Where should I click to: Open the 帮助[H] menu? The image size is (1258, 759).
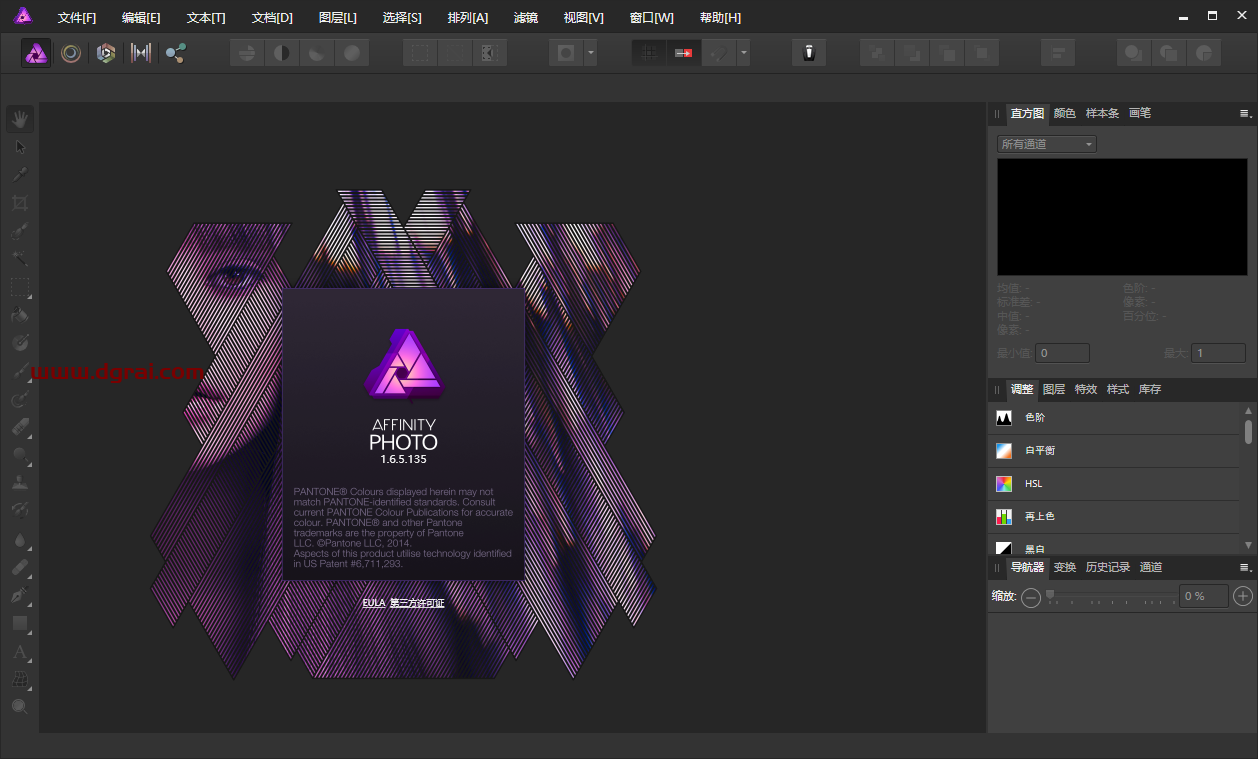click(x=720, y=18)
